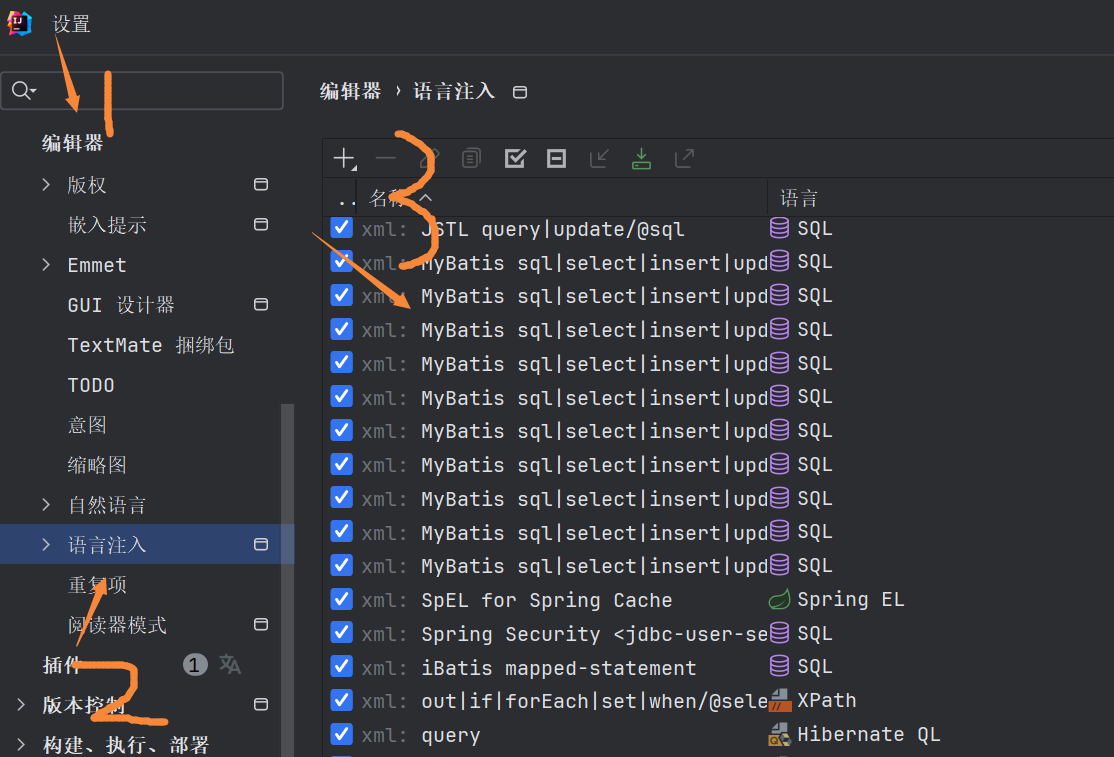Expand the 构建、执行、部署 node

click(21, 744)
